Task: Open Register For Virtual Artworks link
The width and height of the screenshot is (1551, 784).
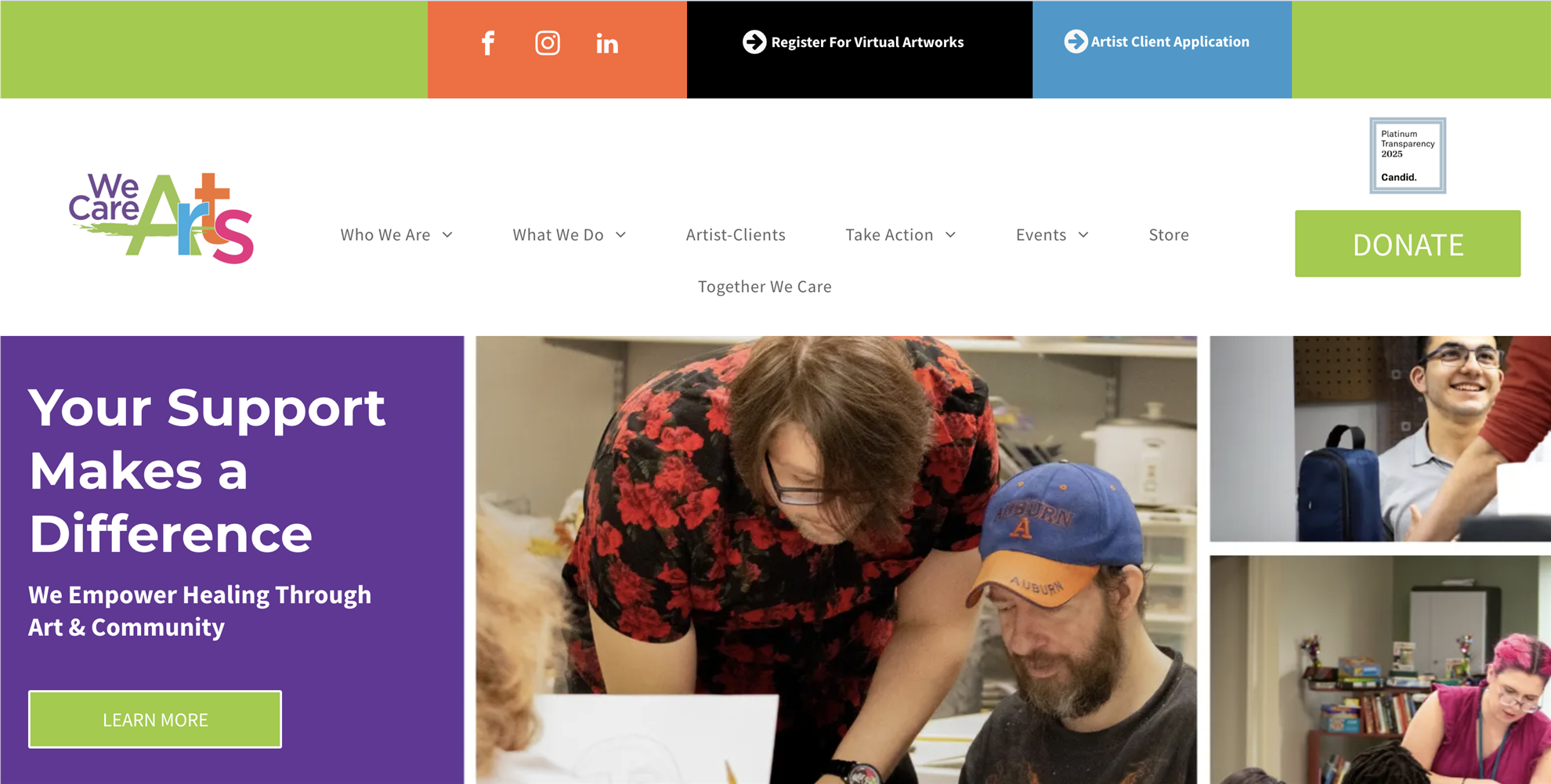Action: pyautogui.click(x=867, y=42)
